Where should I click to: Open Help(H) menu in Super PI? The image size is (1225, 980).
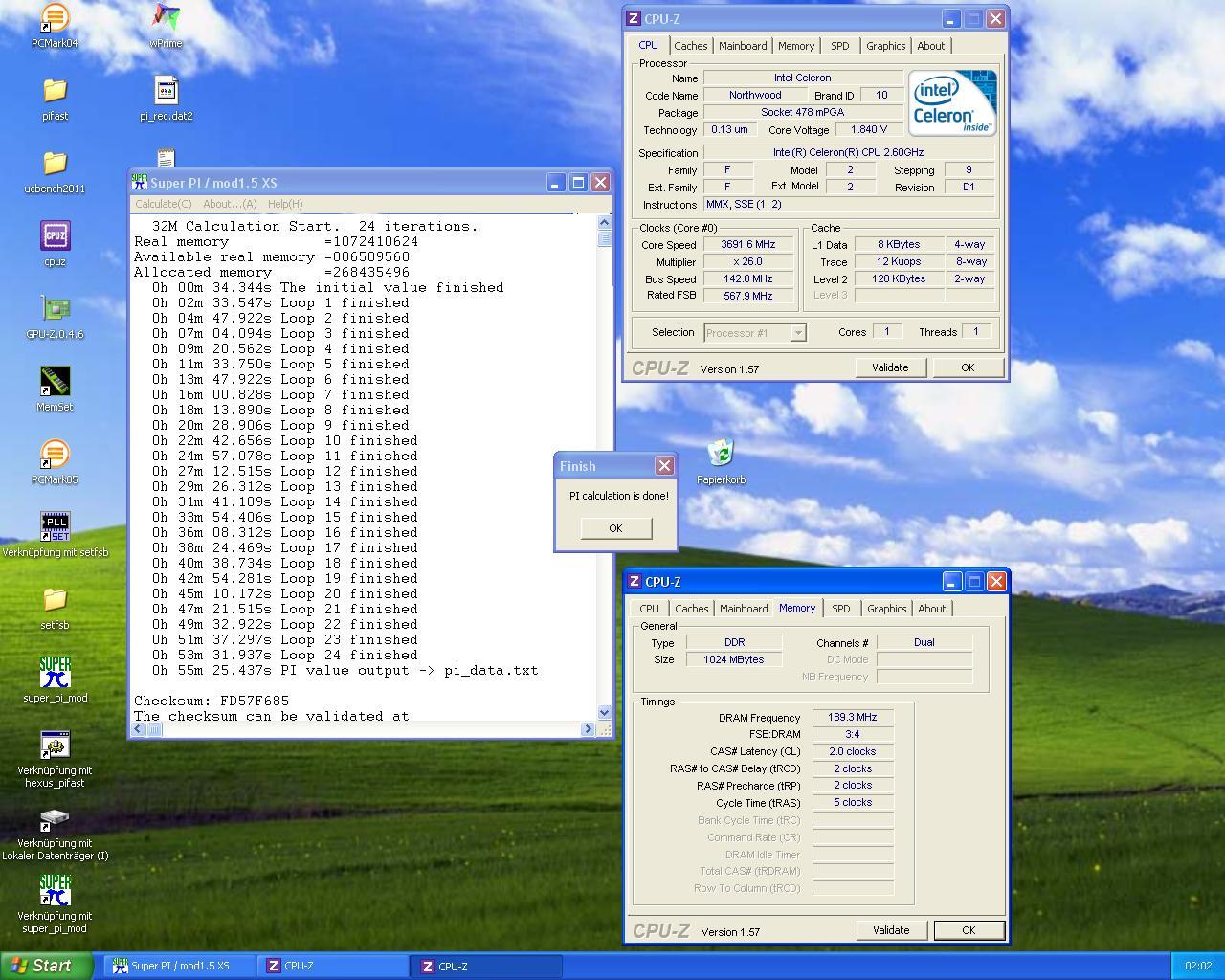285,204
